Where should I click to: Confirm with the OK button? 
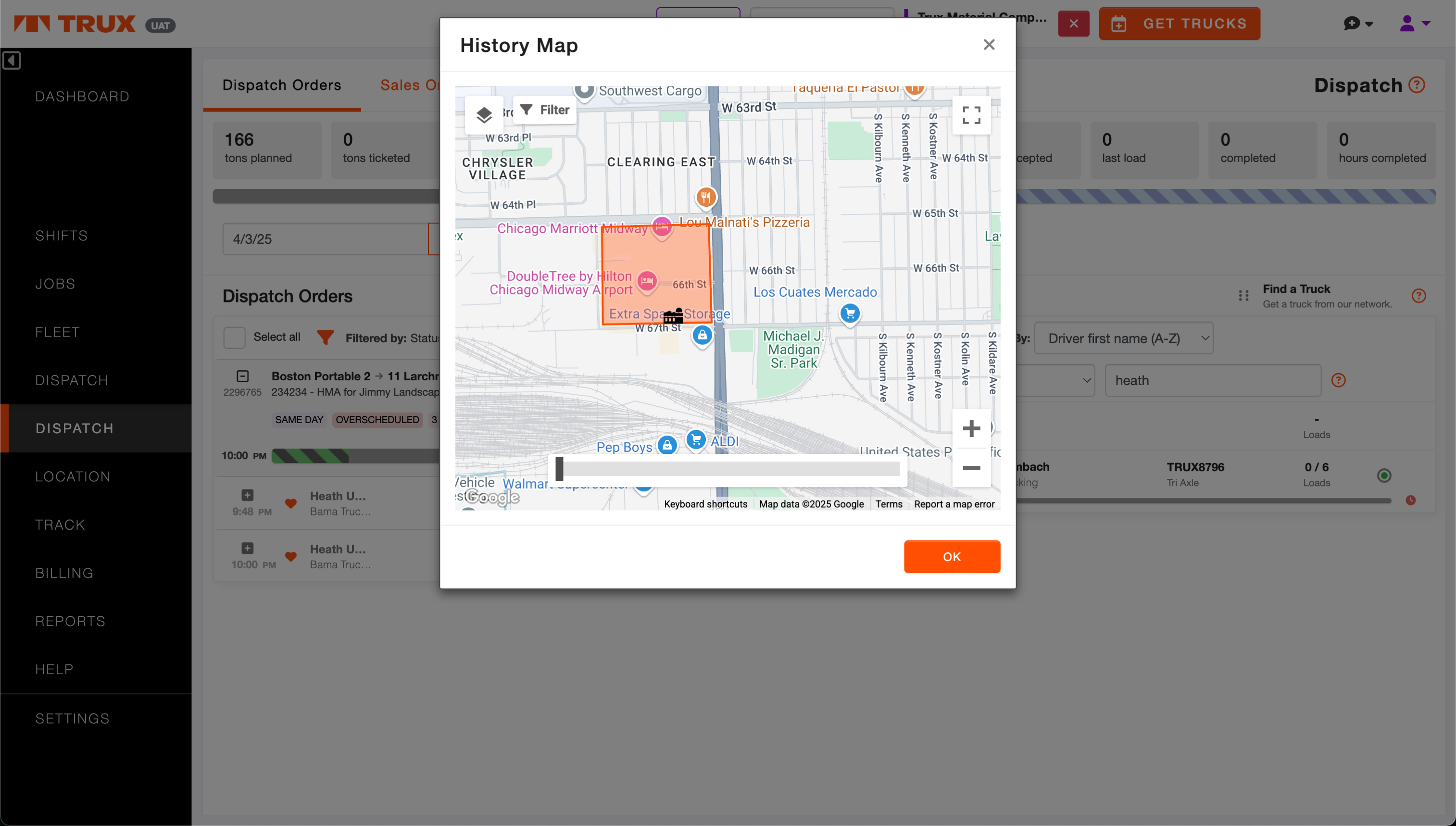[x=952, y=557]
